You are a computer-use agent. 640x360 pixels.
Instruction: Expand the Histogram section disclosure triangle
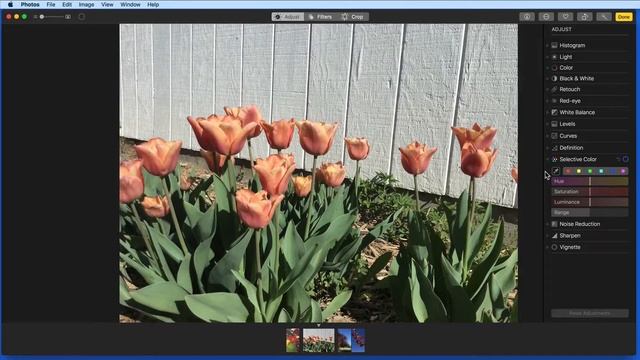[x=547, y=45]
